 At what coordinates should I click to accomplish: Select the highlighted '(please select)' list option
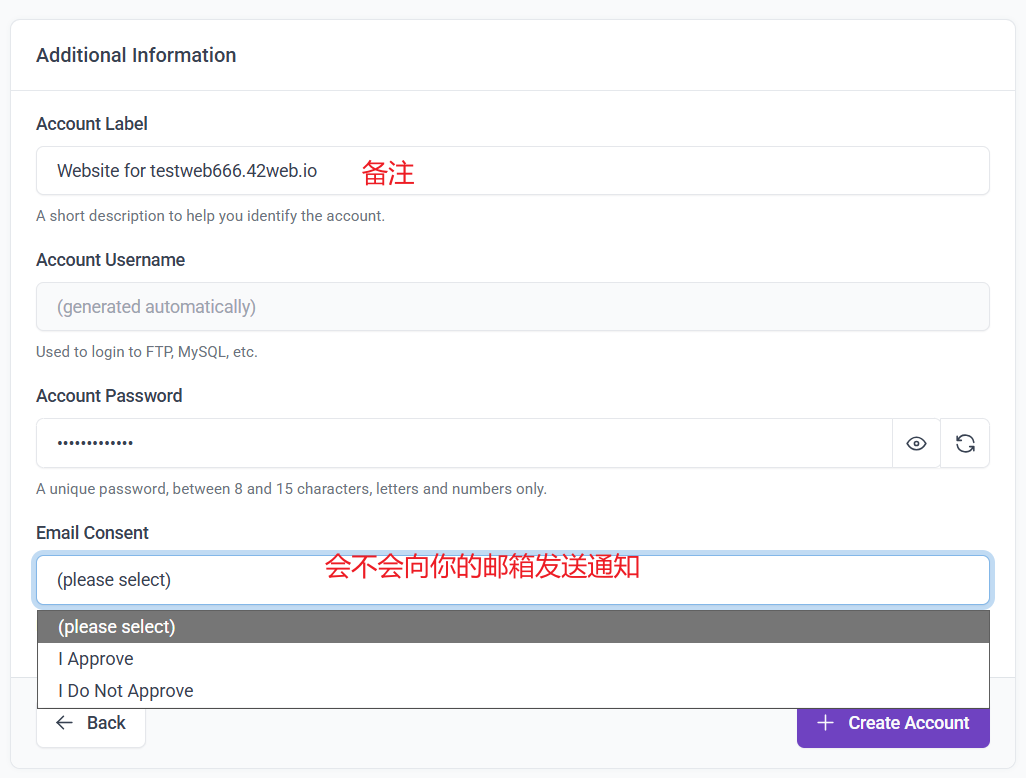117,627
